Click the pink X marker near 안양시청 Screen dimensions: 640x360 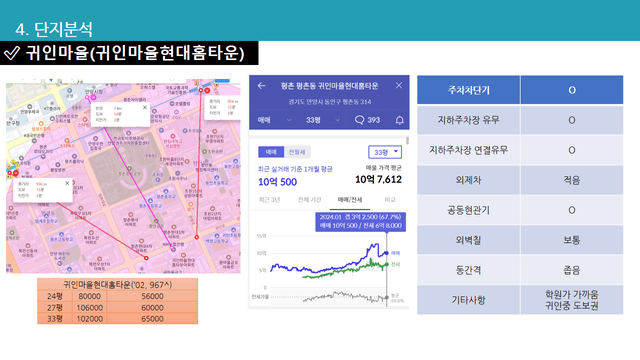(93, 98)
